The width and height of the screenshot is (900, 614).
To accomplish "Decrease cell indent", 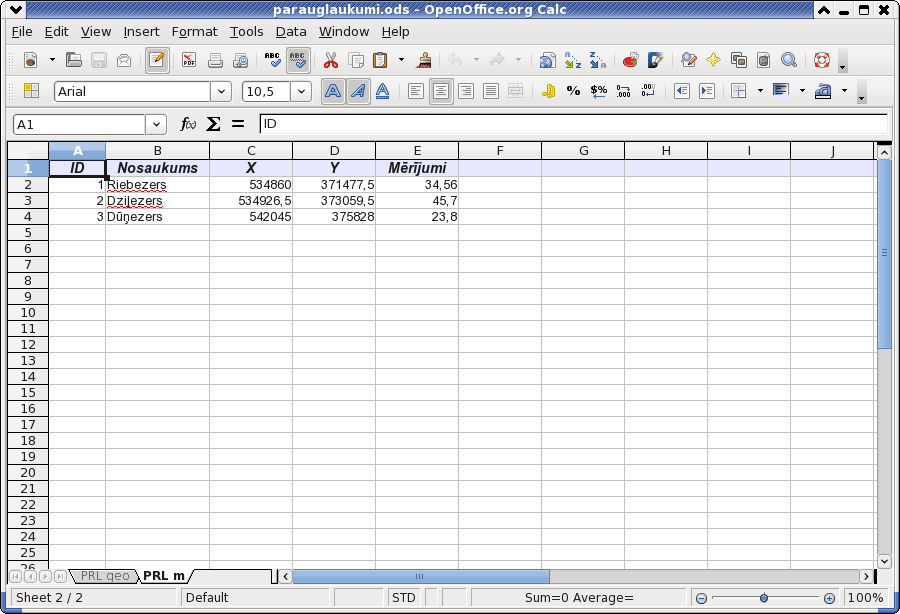I will (682, 91).
